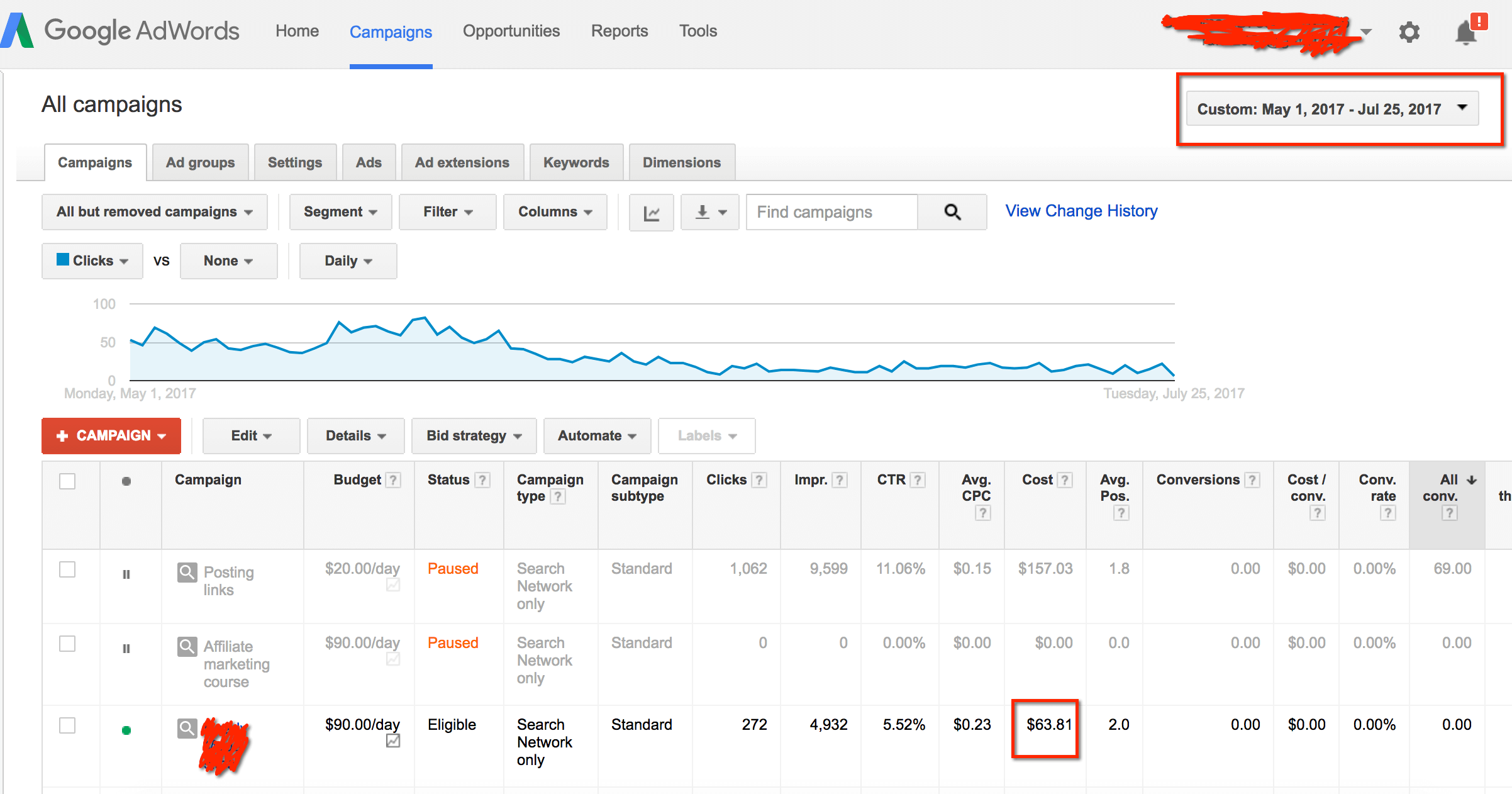Image resolution: width=1512 pixels, height=794 pixels.
Task: Click the Avg. CPC help icon
Action: pos(982,513)
